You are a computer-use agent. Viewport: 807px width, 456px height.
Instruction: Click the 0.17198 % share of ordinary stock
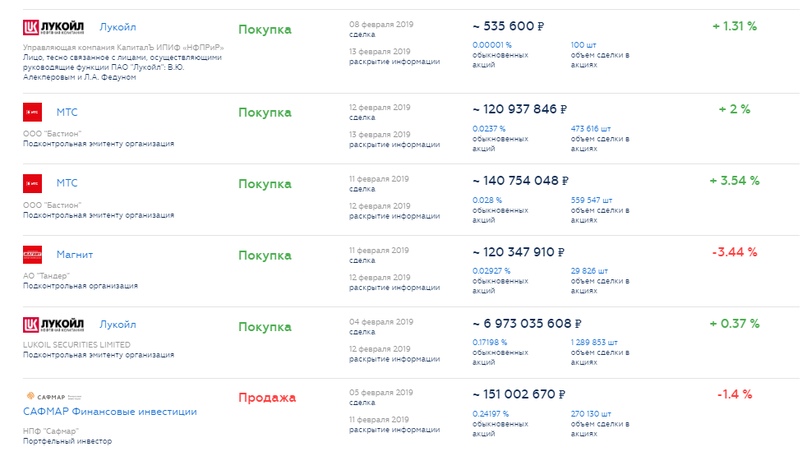click(x=489, y=341)
